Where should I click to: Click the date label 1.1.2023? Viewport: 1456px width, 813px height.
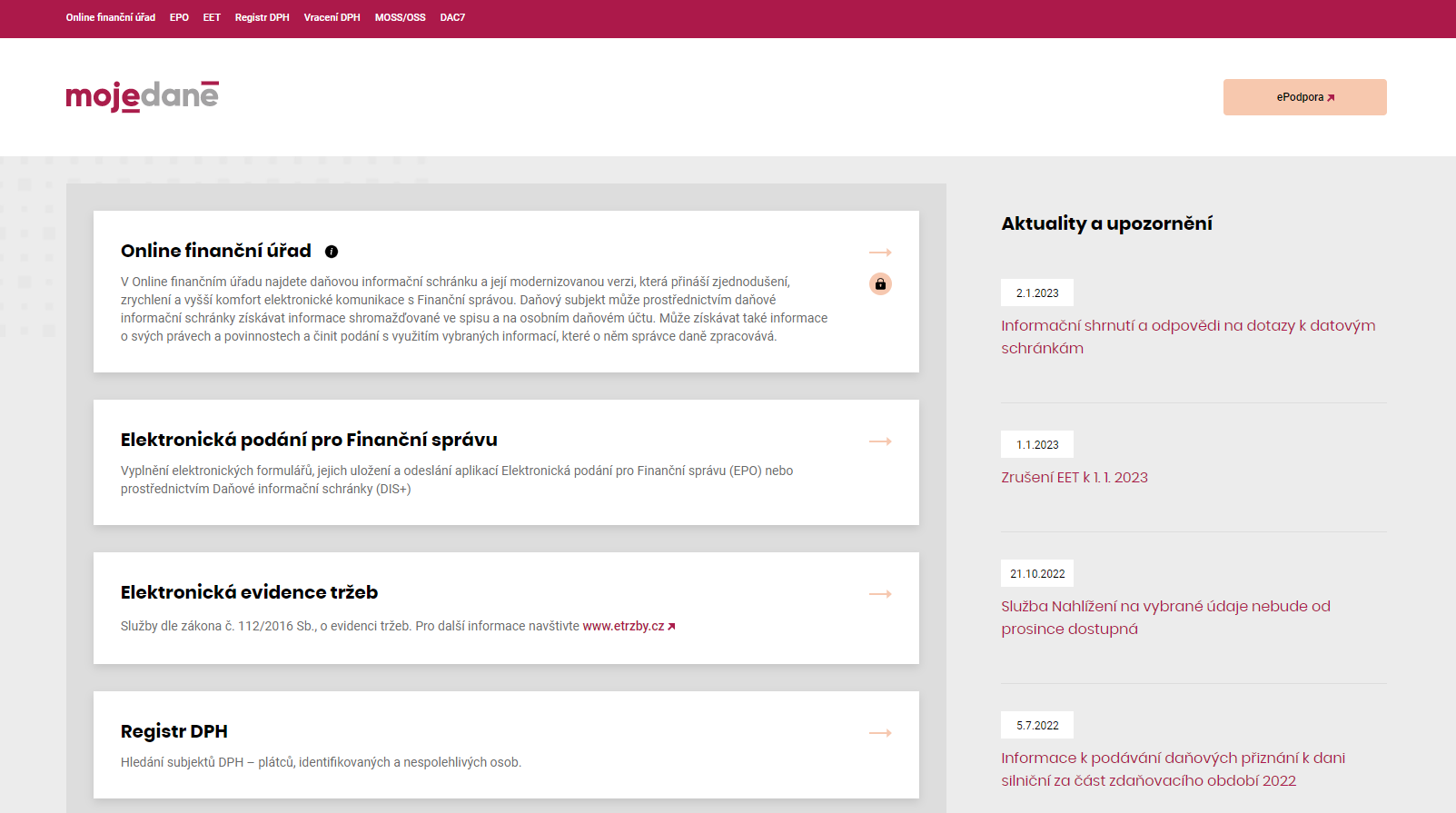click(x=1037, y=444)
